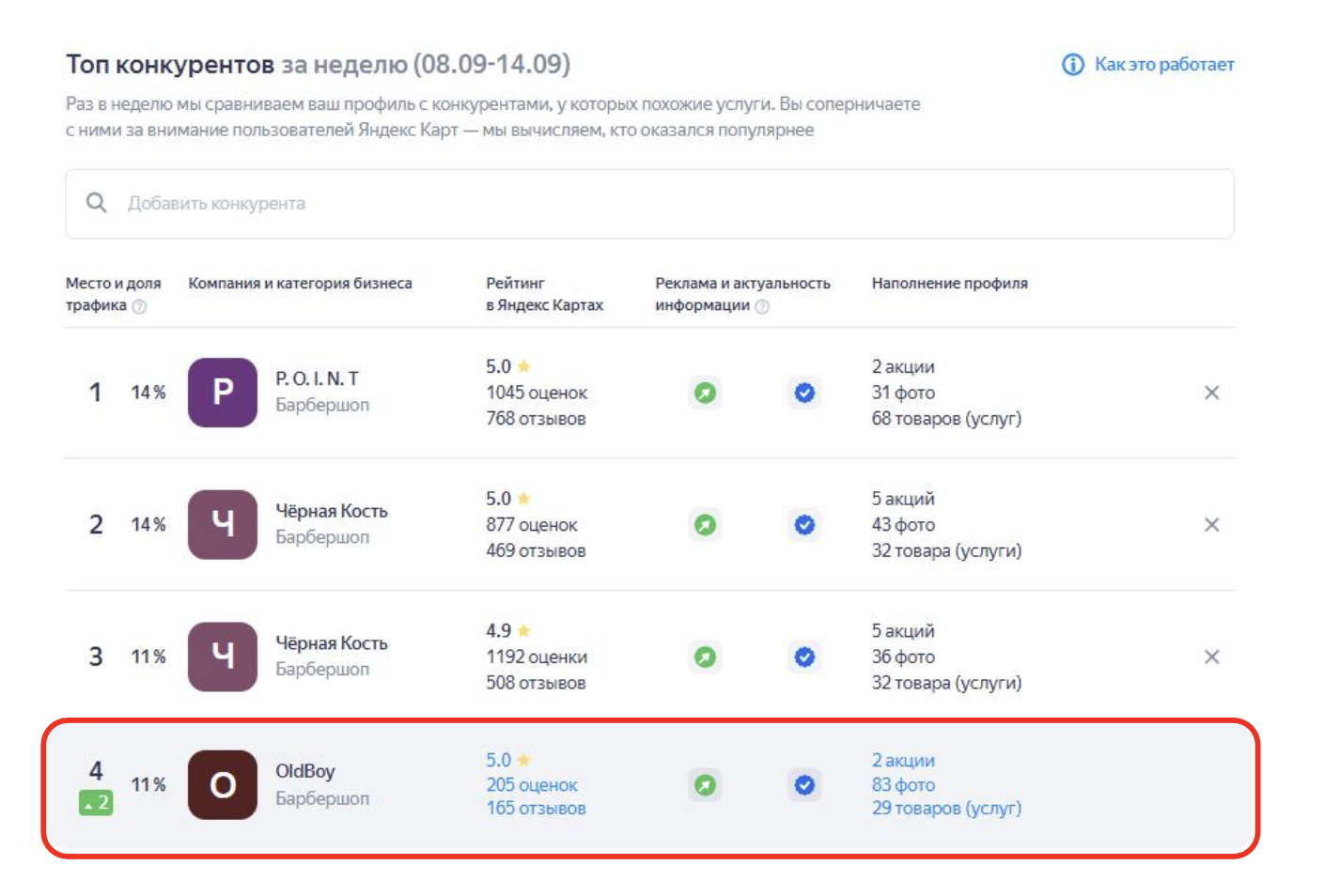The width and height of the screenshot is (1325, 896).
Task: Open OldBoy '205 оценок' link
Action: click(532, 785)
